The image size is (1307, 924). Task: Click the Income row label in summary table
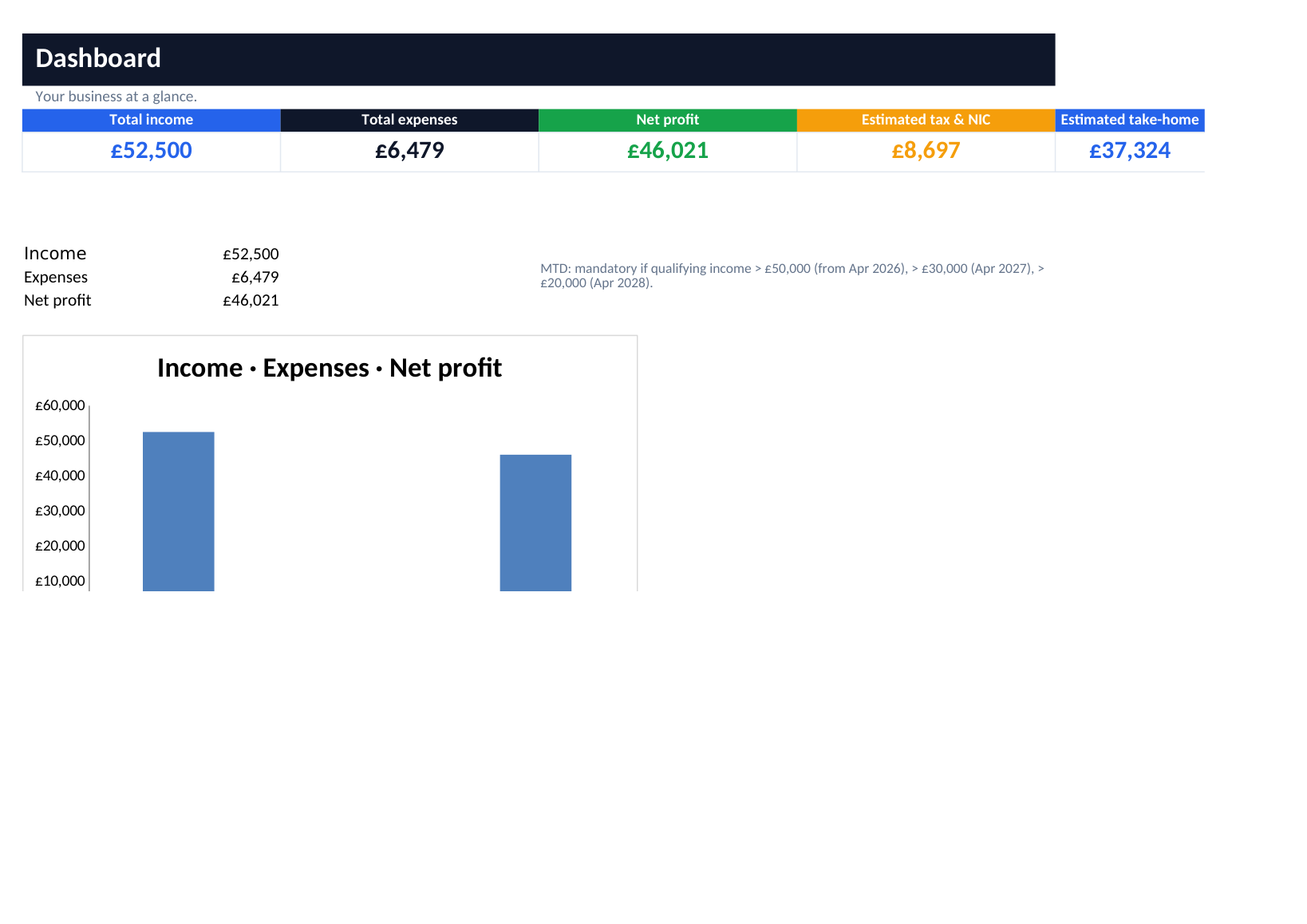55,254
